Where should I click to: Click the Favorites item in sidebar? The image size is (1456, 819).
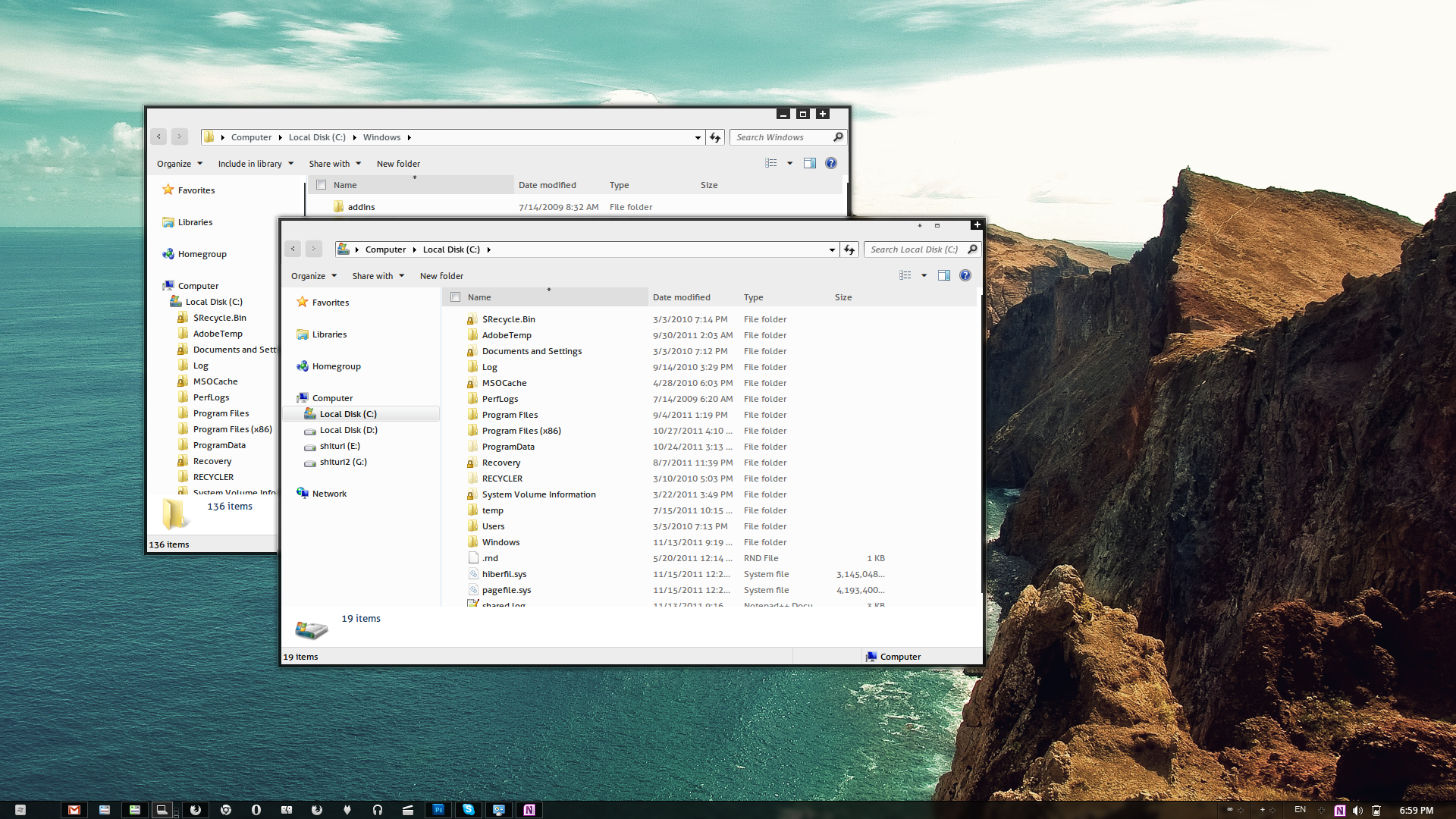coord(329,302)
